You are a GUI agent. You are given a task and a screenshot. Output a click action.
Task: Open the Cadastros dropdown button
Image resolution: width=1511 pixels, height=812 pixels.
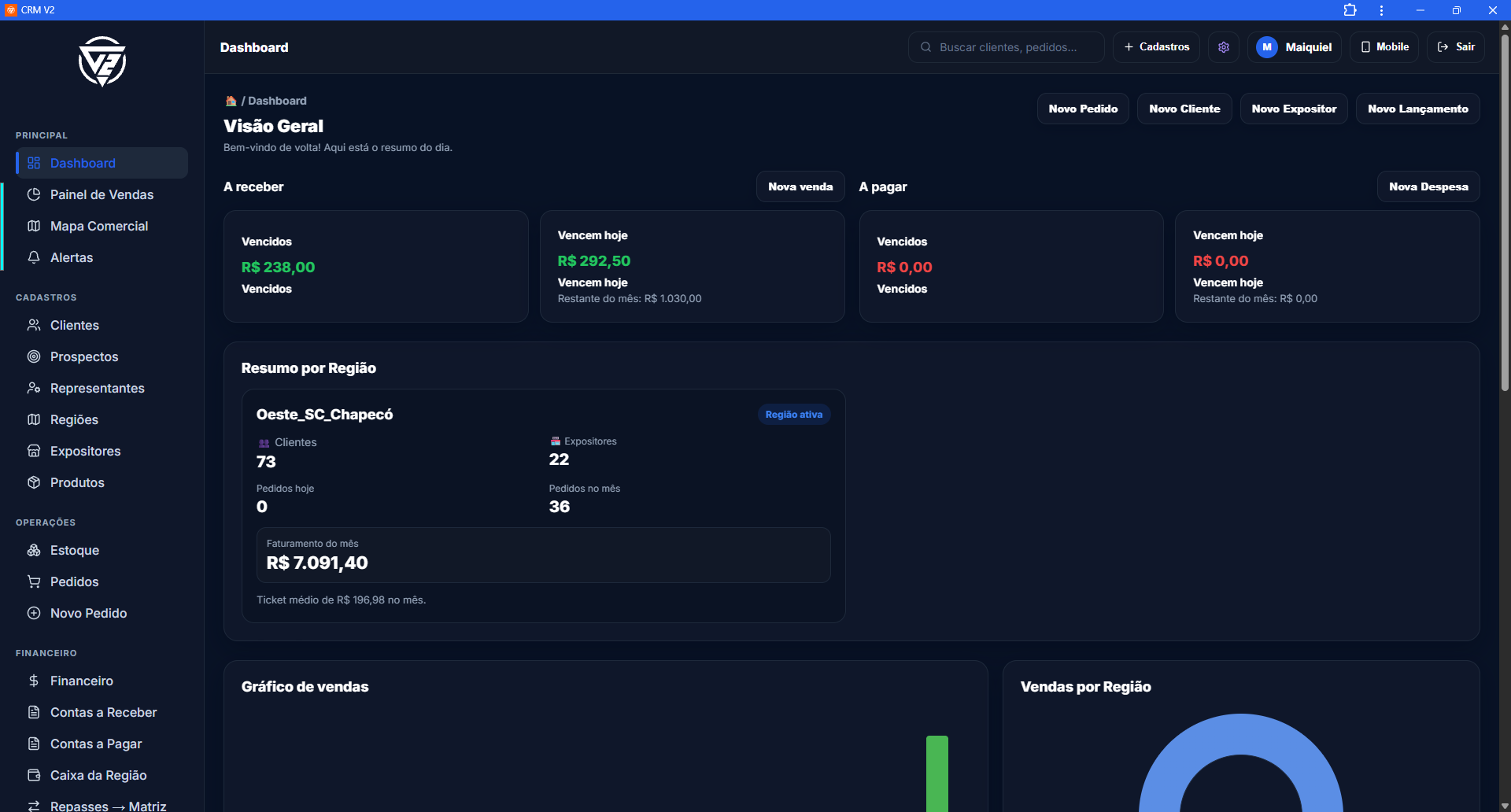pyautogui.click(x=1156, y=47)
